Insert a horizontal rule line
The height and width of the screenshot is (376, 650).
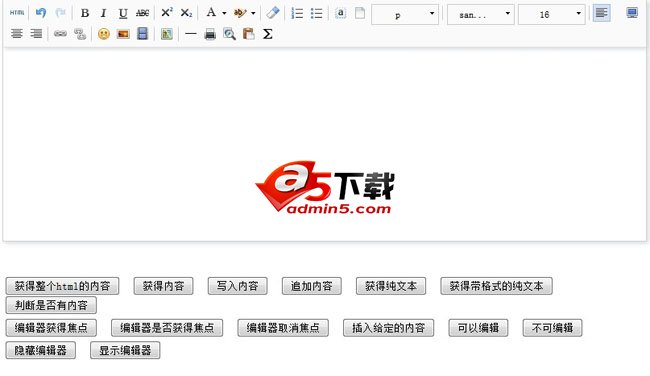190,34
